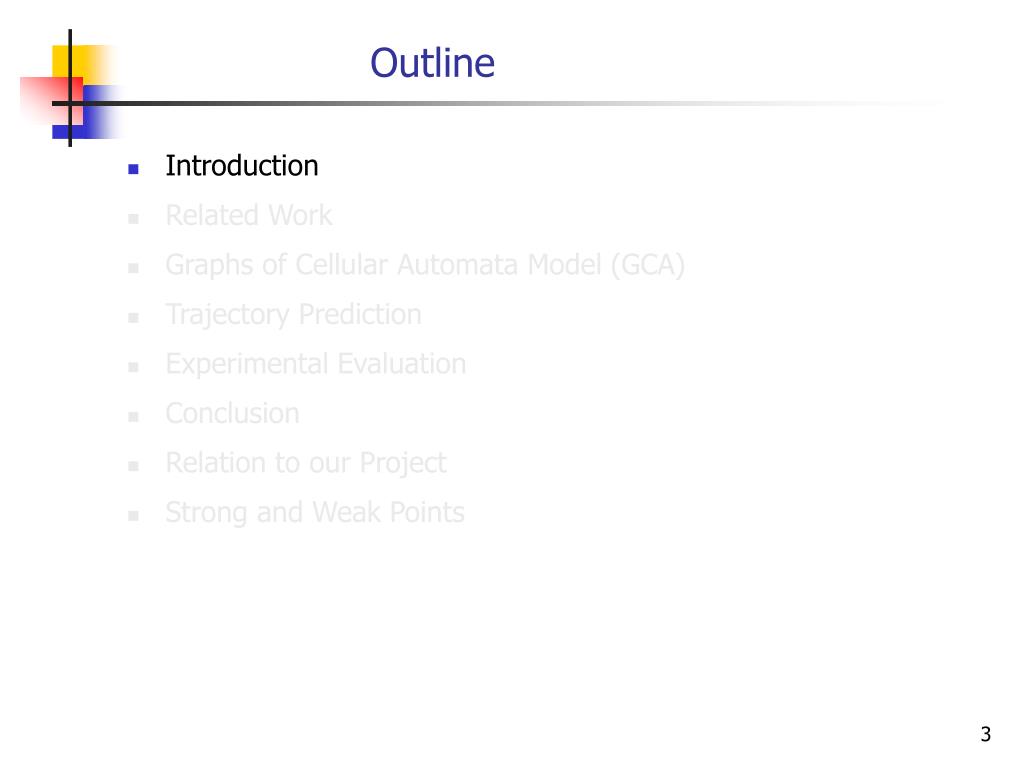Select the Relation to our Project item
Viewport: 1024px width, 768px height.
pyautogui.click(x=306, y=463)
